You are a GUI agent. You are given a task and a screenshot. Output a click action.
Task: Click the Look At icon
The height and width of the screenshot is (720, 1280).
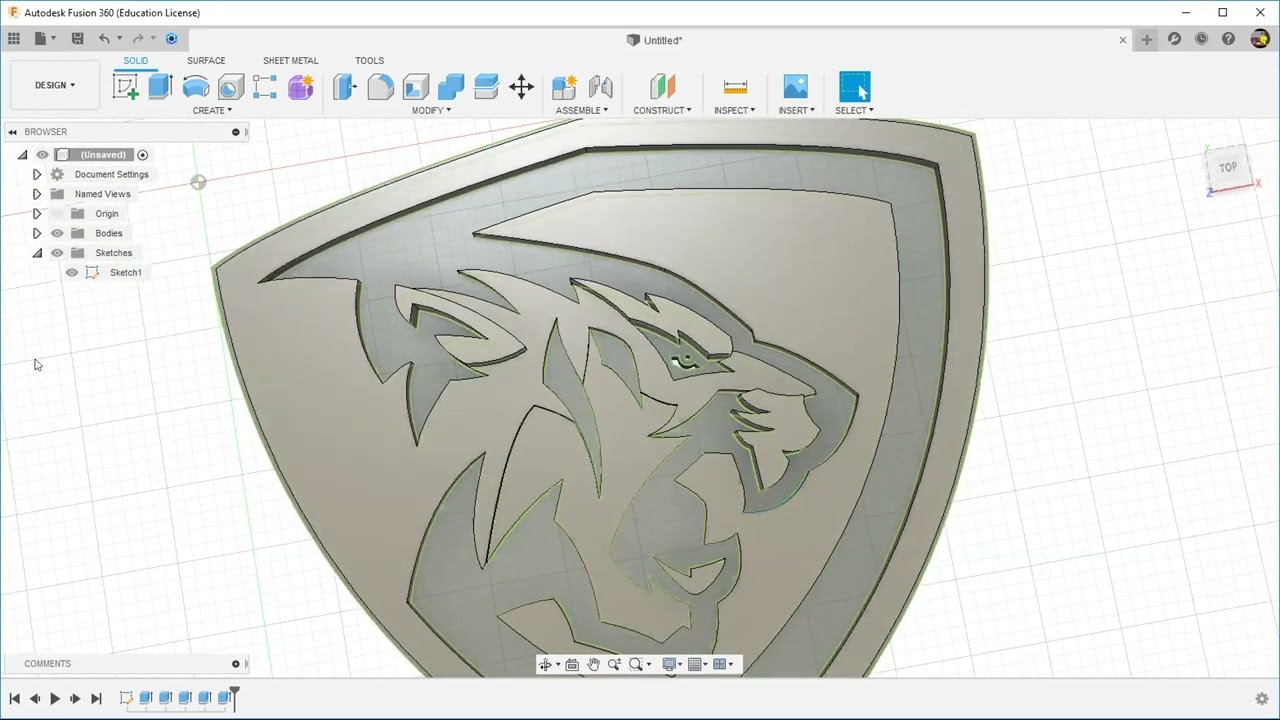pyautogui.click(x=572, y=664)
